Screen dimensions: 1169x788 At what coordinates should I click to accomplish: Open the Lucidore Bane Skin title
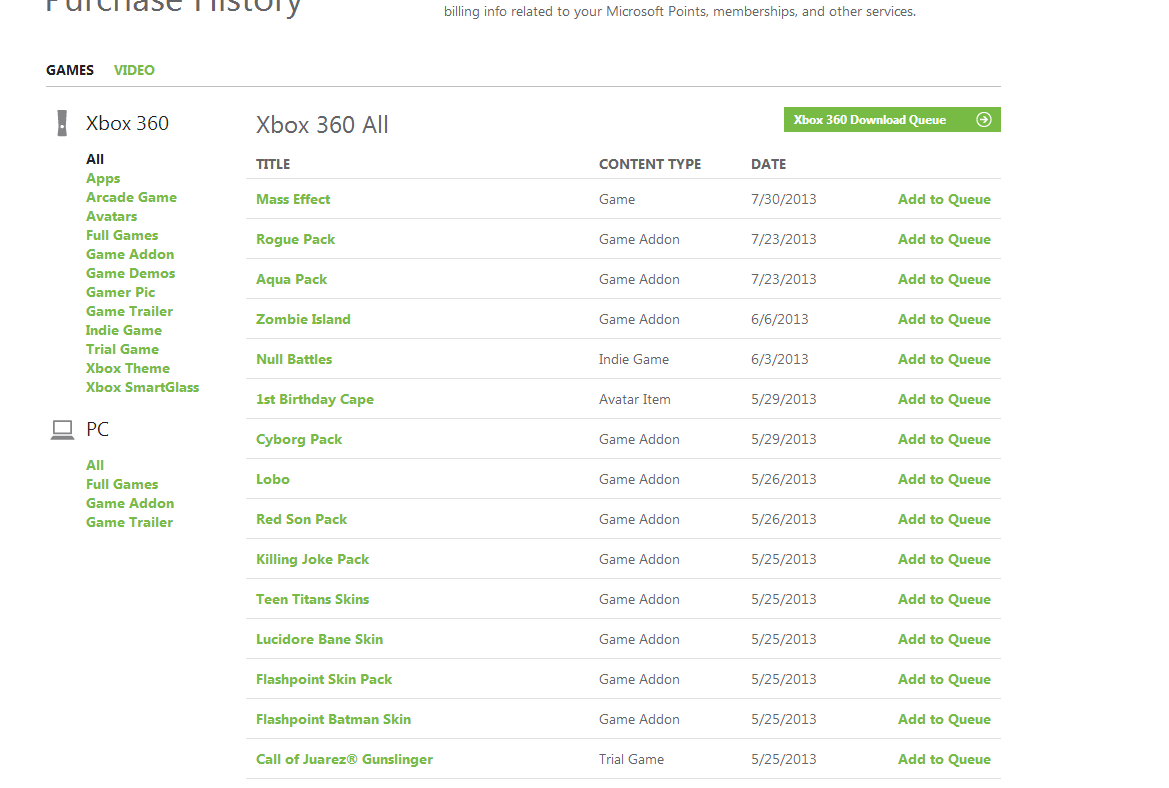click(x=319, y=640)
